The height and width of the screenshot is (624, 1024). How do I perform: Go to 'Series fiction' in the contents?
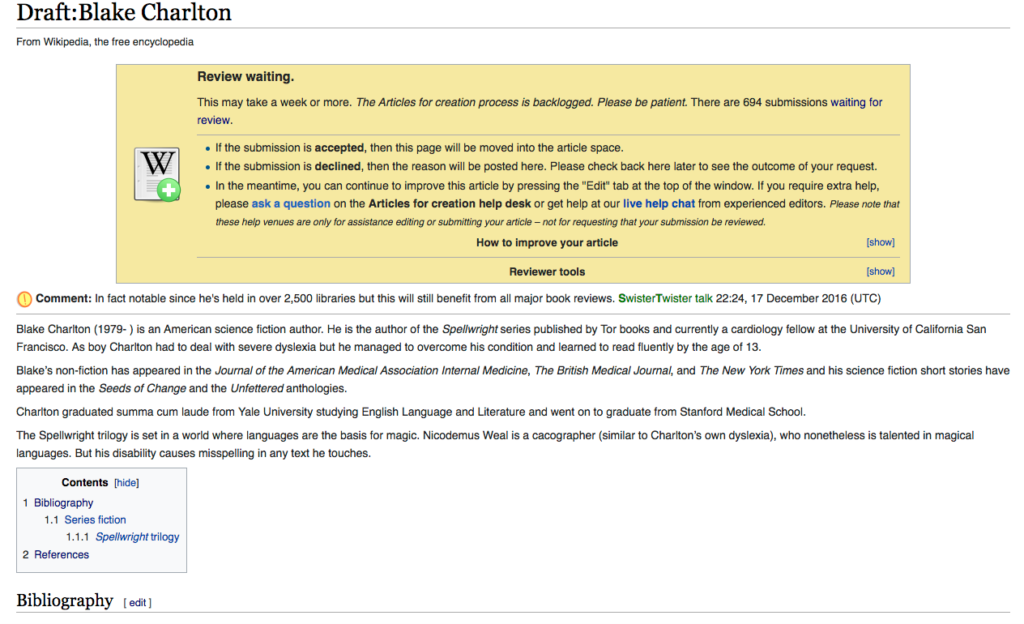[x=95, y=520]
